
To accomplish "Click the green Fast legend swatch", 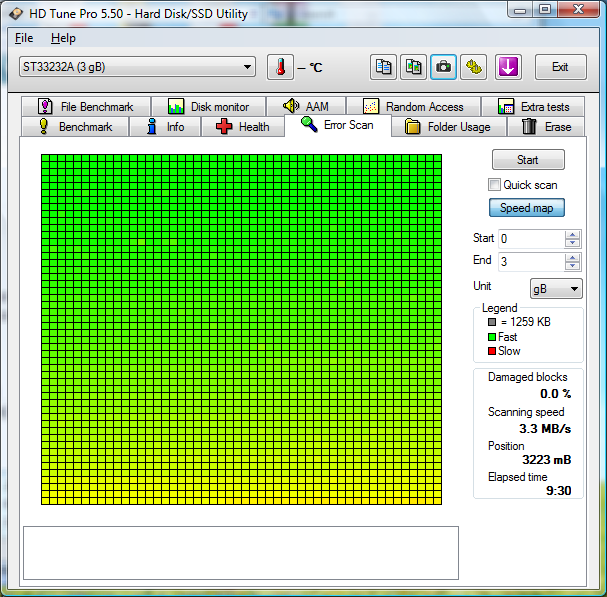I will [x=492, y=337].
